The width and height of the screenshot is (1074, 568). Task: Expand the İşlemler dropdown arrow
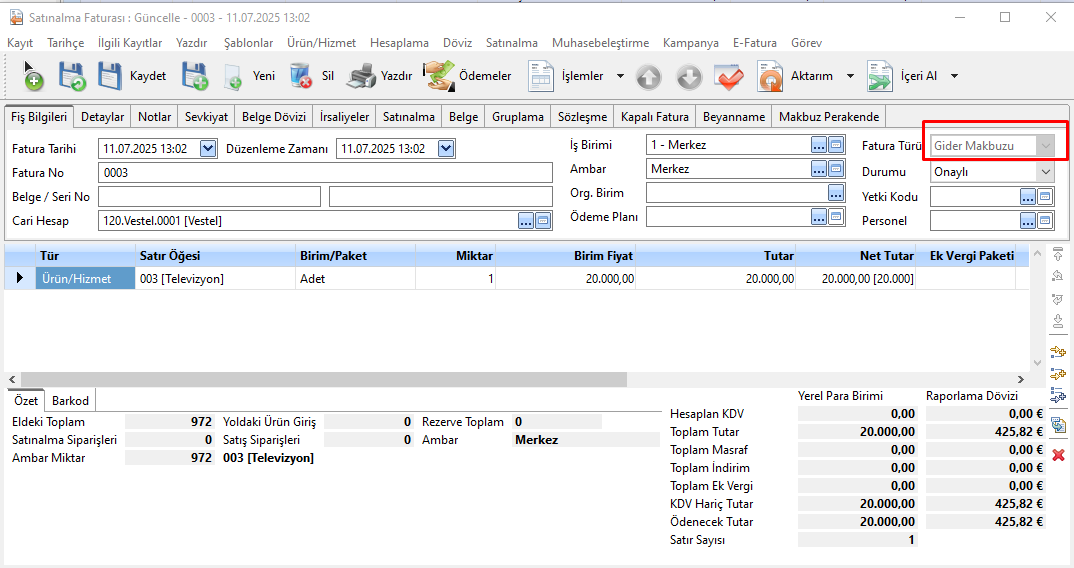[x=620, y=76]
